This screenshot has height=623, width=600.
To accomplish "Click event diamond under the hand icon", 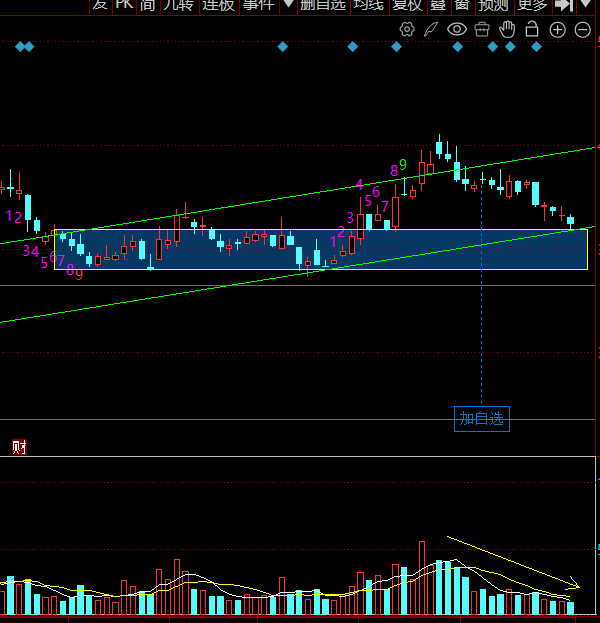I will tap(510, 47).
